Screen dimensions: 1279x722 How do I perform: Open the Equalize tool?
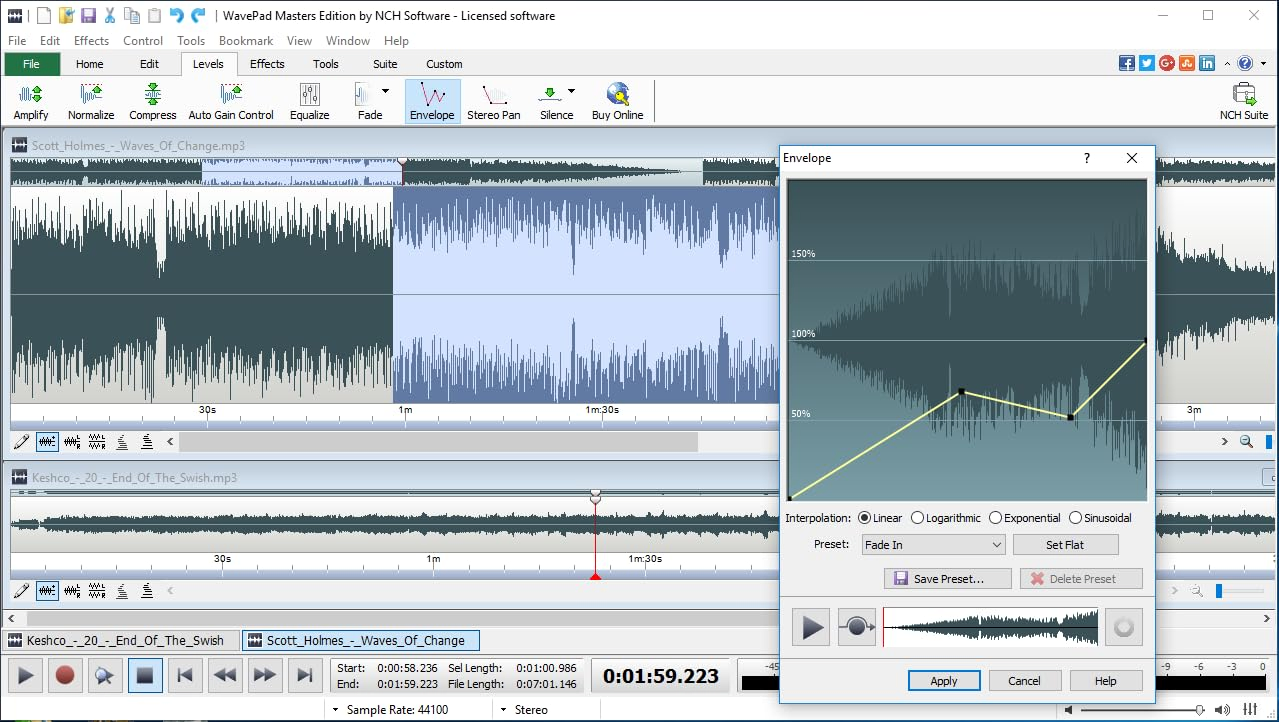pyautogui.click(x=309, y=98)
